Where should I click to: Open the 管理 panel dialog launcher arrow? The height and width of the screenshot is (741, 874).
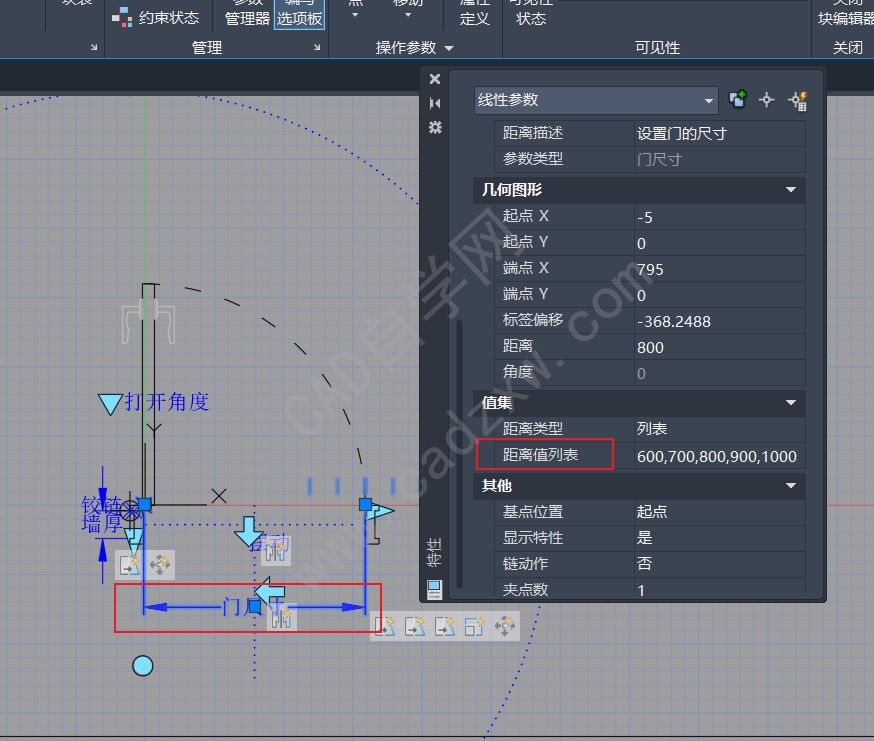[x=317, y=47]
